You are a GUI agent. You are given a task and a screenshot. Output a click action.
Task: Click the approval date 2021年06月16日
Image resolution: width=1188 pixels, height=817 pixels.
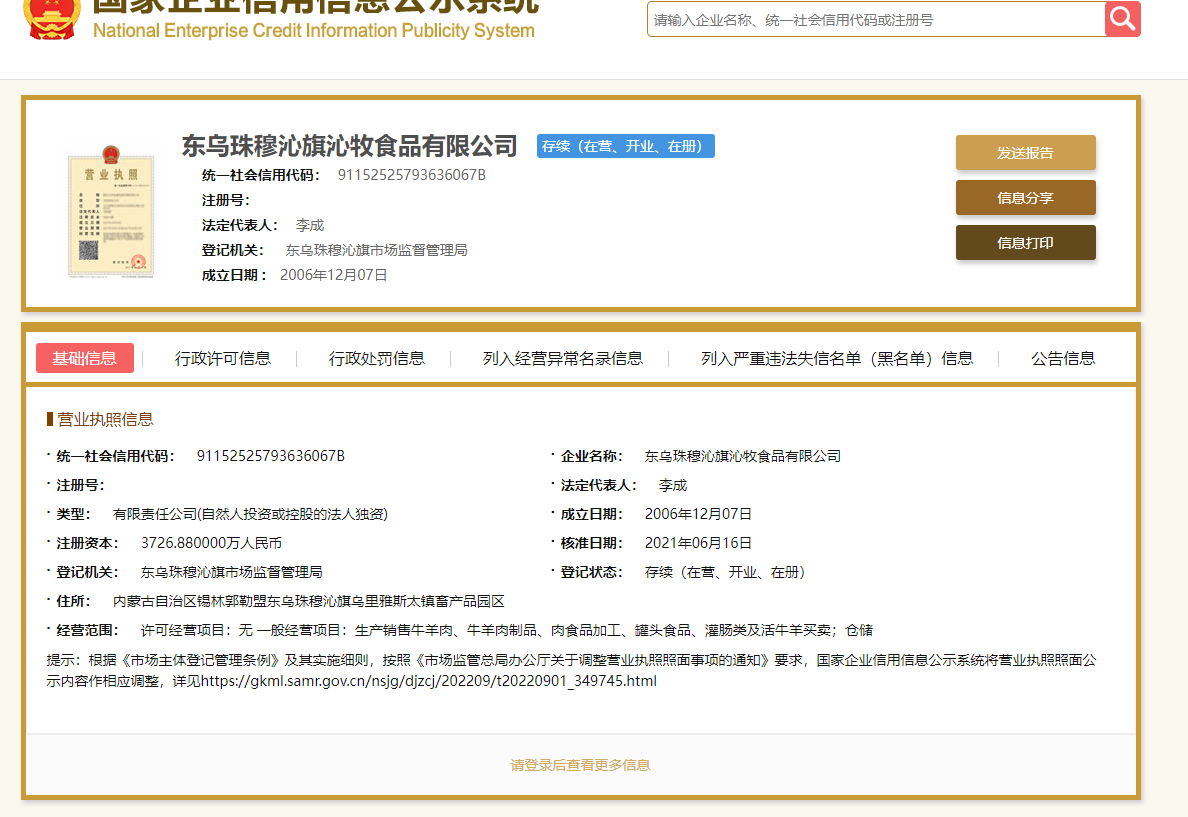coord(699,543)
